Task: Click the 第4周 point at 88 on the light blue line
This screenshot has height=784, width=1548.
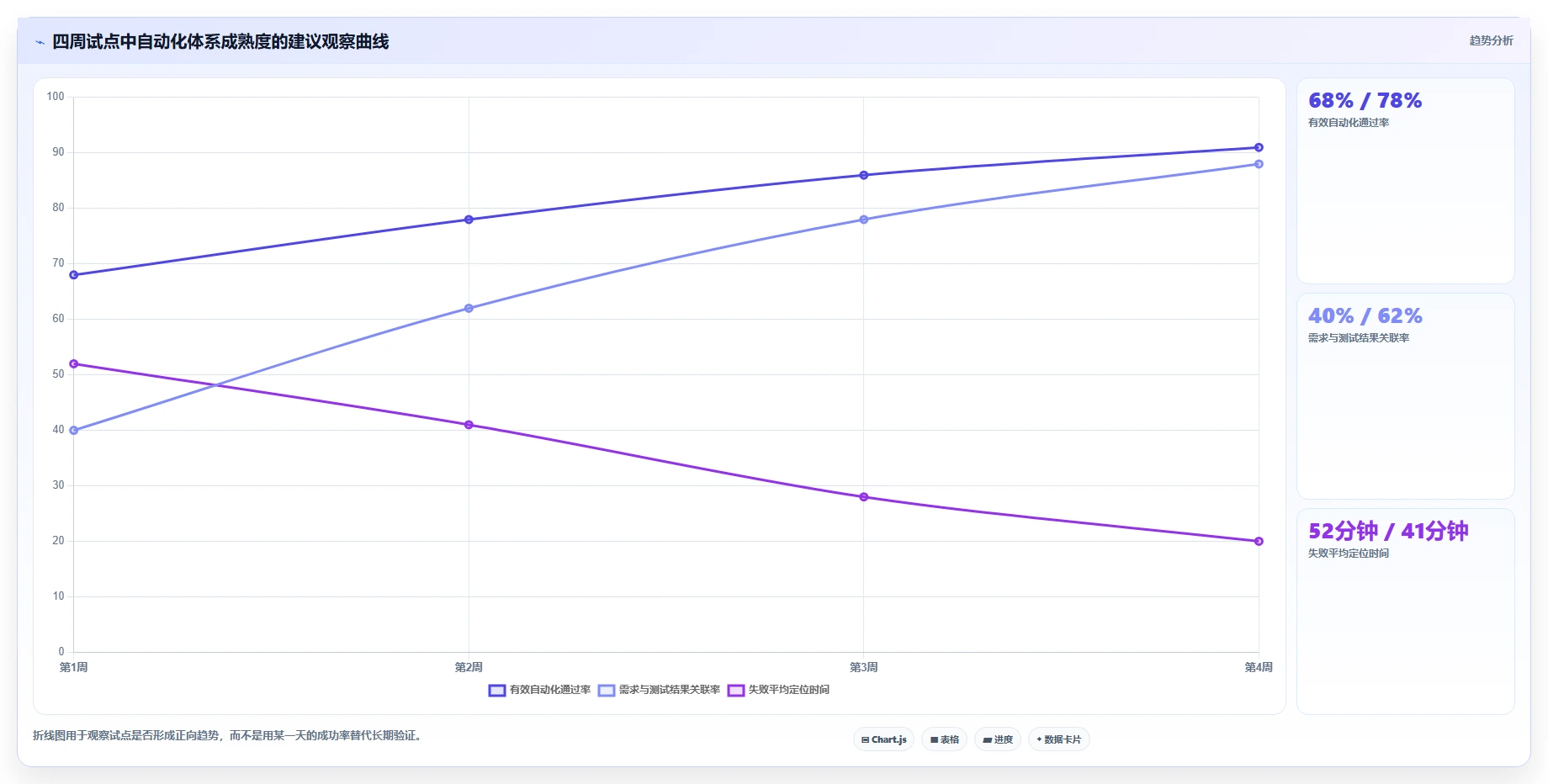Action: pos(1259,164)
